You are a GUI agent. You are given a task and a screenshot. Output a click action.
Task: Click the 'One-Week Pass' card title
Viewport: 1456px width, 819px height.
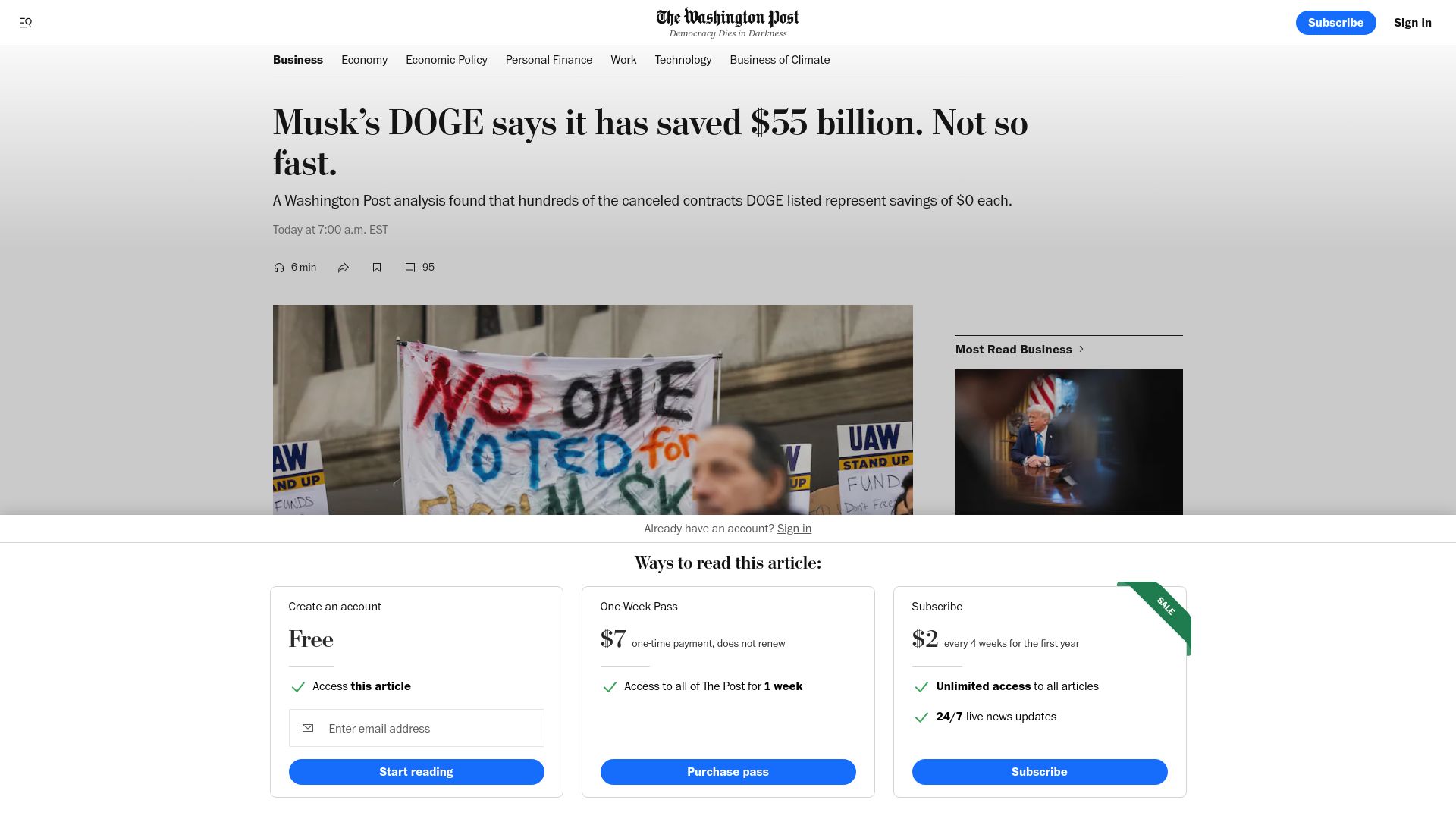639,607
